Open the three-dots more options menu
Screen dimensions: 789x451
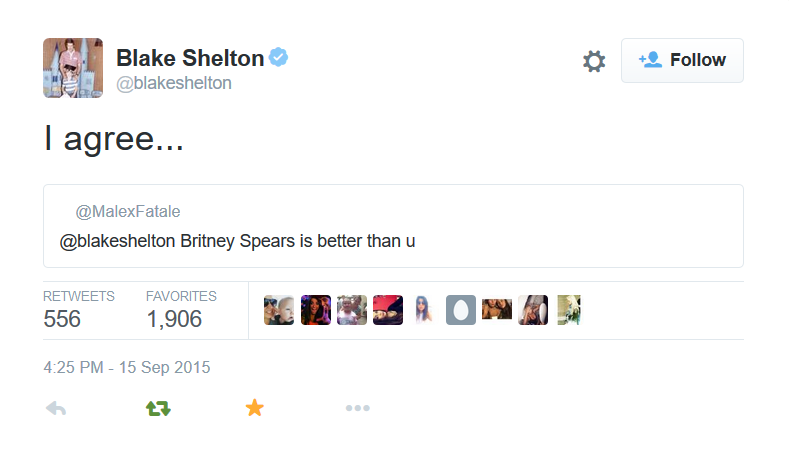pos(358,408)
